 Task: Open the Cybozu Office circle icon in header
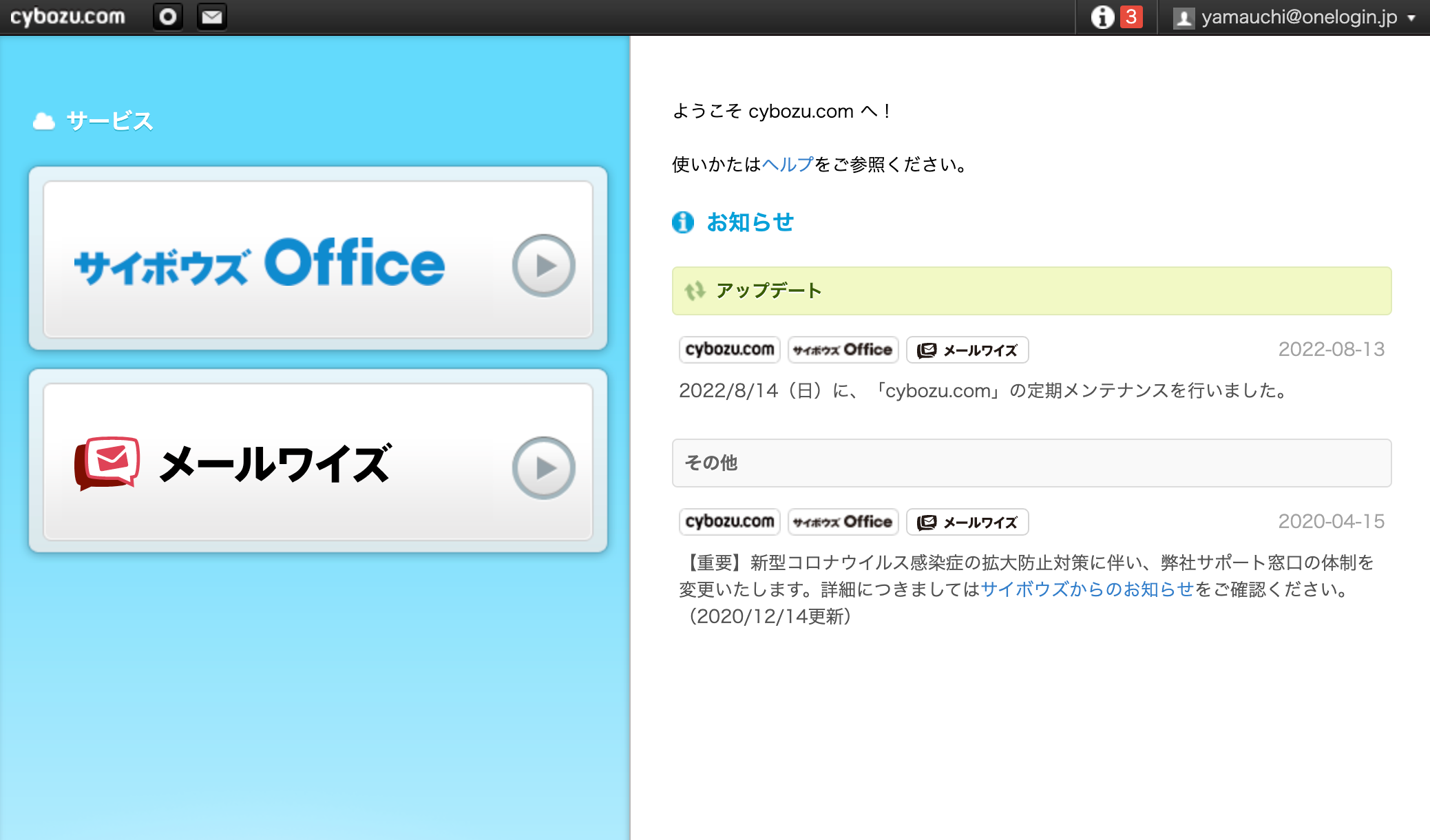coord(168,17)
